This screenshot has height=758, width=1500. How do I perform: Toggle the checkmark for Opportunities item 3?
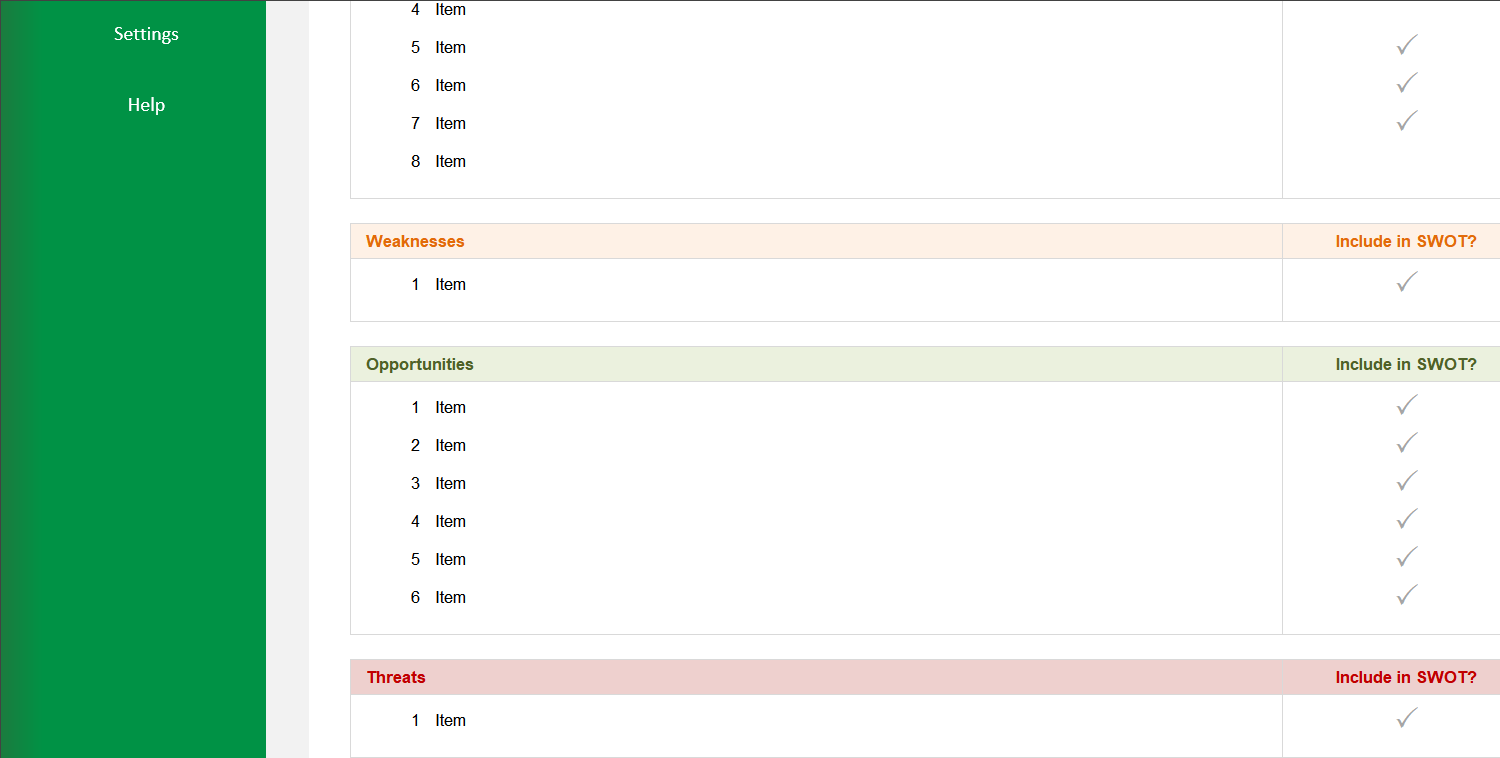pos(1406,480)
